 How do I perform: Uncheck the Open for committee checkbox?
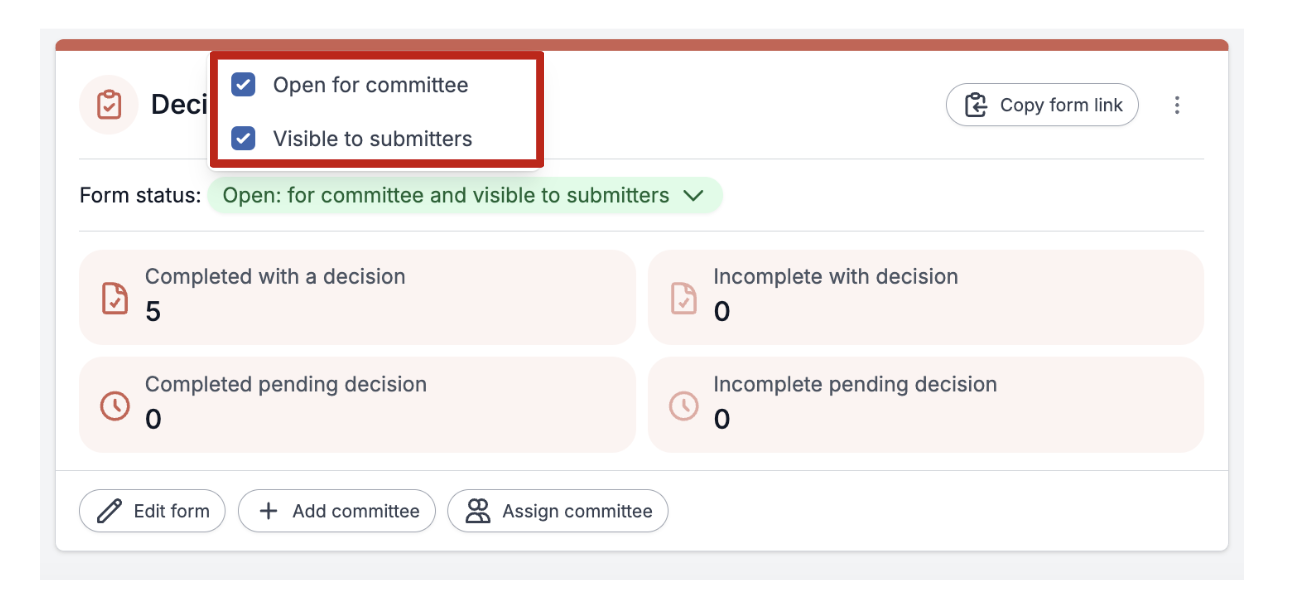(x=243, y=85)
